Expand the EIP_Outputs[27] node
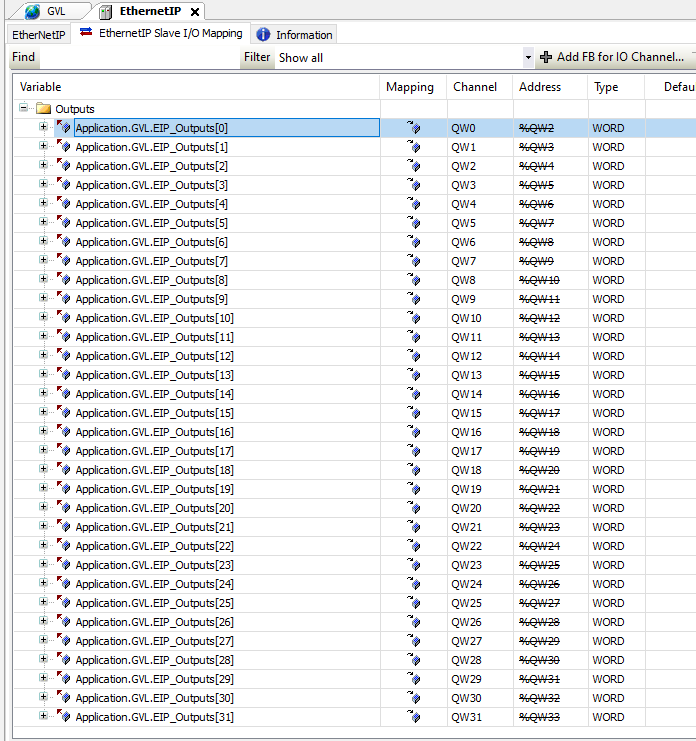The width and height of the screenshot is (696, 741). pos(43,639)
